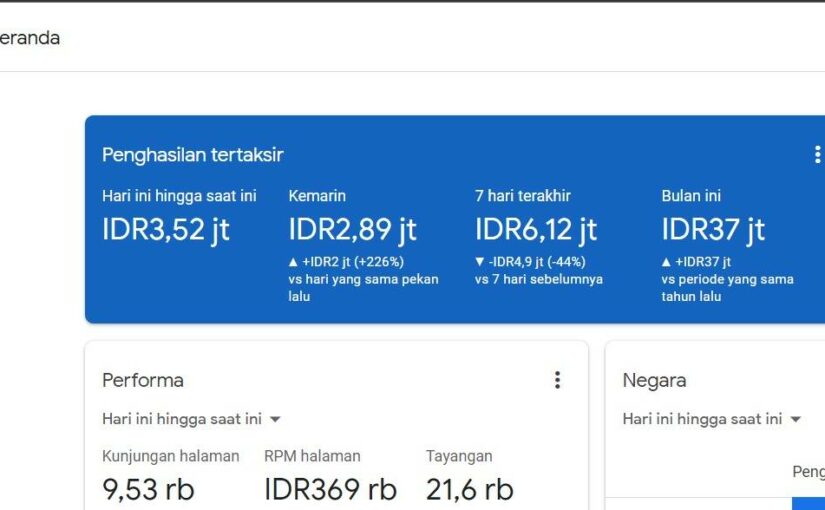Click the 7 hari terakhir label
Viewport: 825px width, 510px height.
(x=522, y=196)
